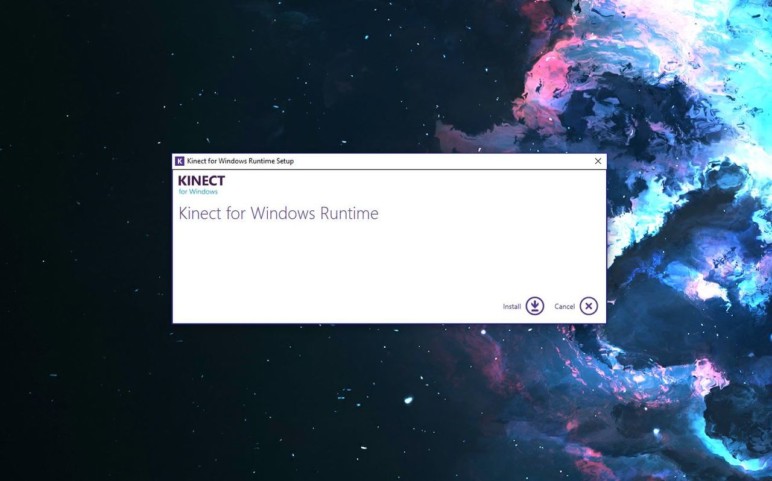The width and height of the screenshot is (772, 481).
Task: Click the word "Setup" in the title bar
Action: click(284, 161)
